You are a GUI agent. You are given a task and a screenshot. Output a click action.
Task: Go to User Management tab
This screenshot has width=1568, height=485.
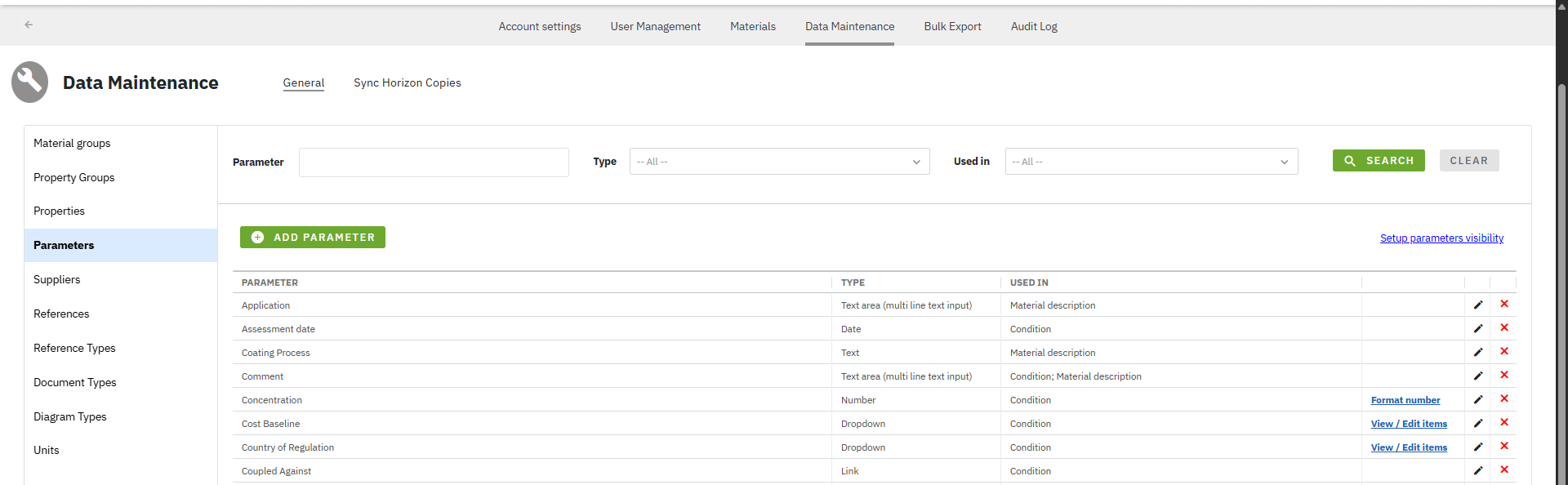(655, 26)
